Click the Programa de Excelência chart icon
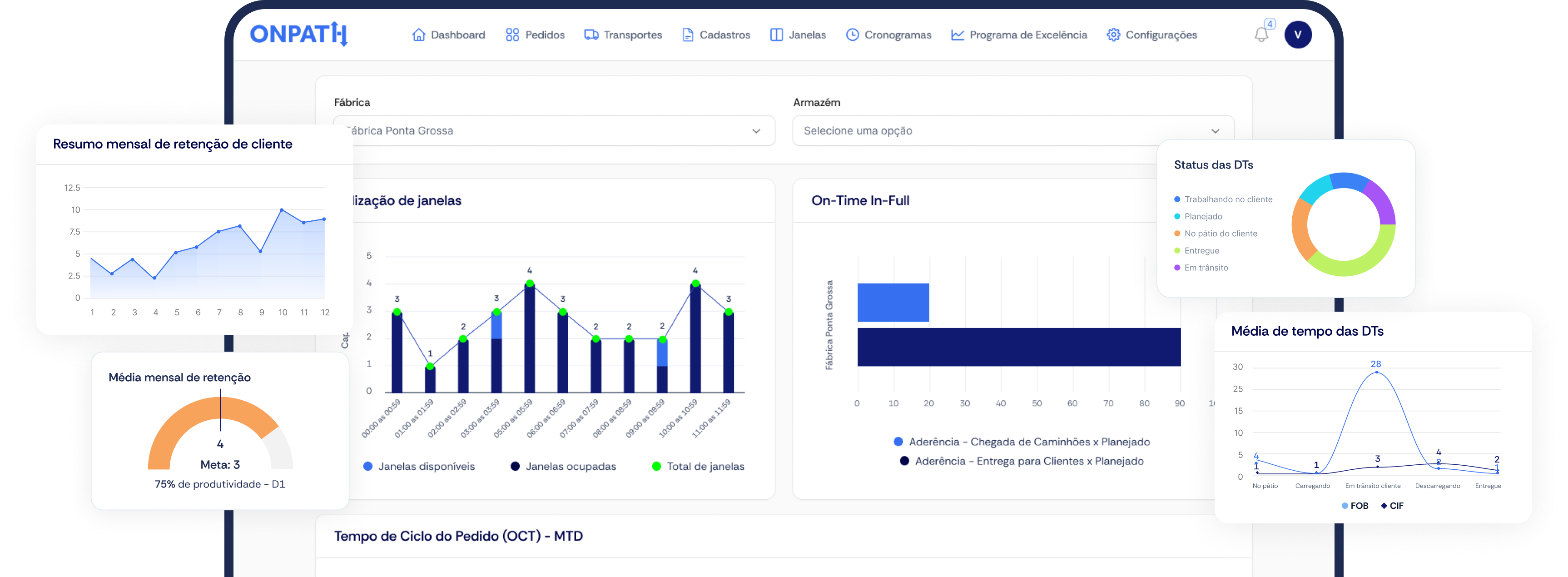This screenshot has width=1568, height=577. (957, 35)
